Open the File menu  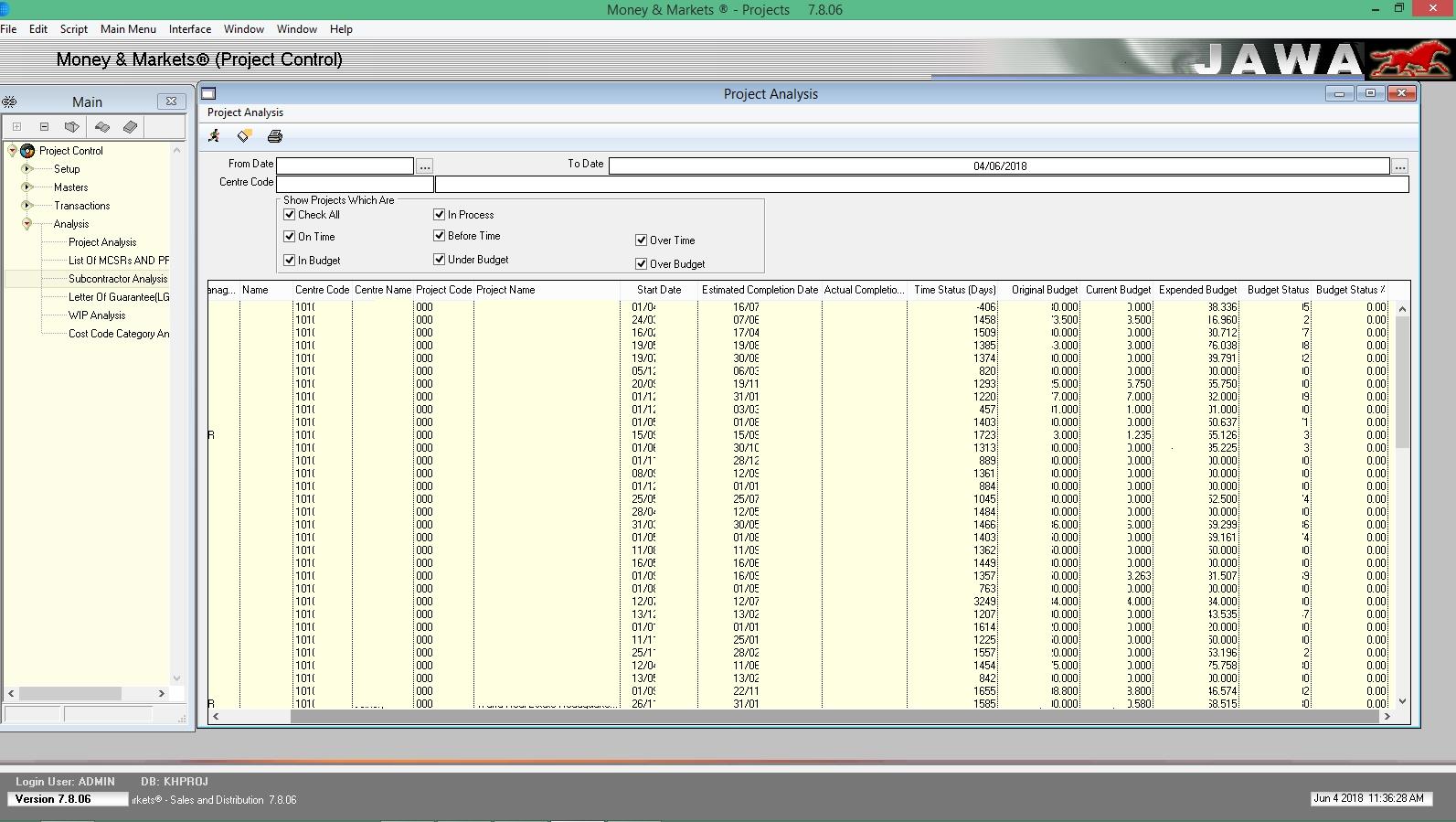8,29
